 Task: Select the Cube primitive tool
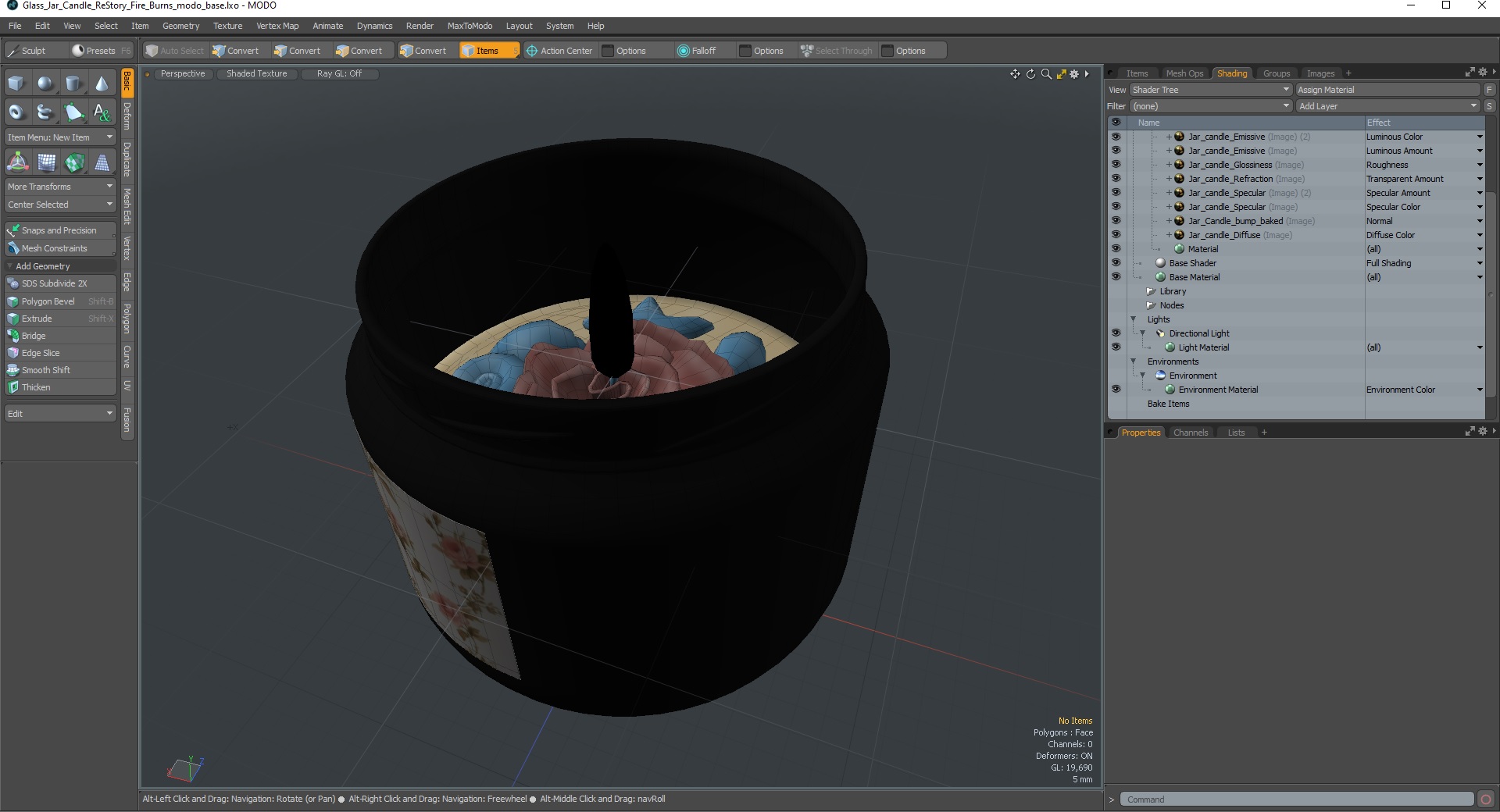point(16,84)
